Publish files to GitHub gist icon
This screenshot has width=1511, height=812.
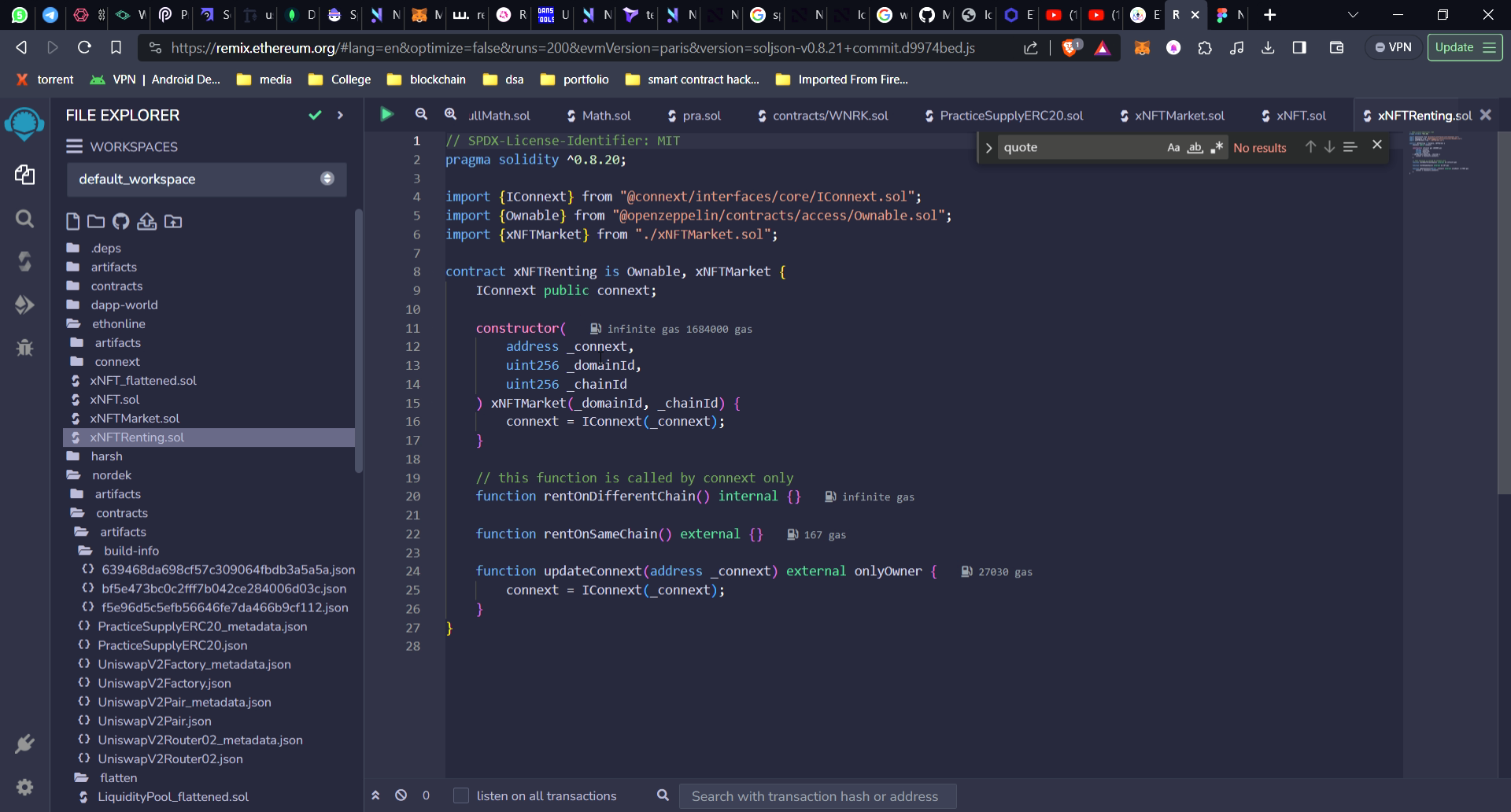pos(120,222)
